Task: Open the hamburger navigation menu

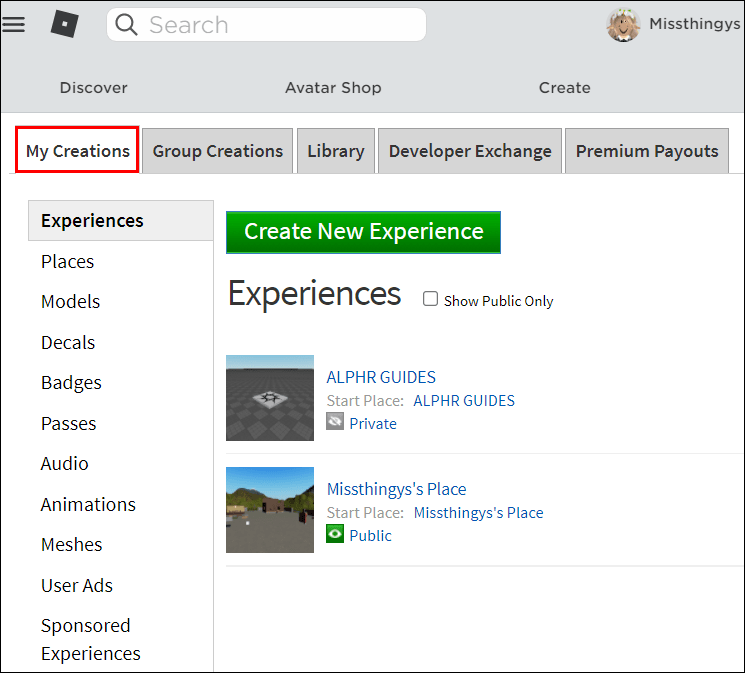Action: click(x=13, y=24)
